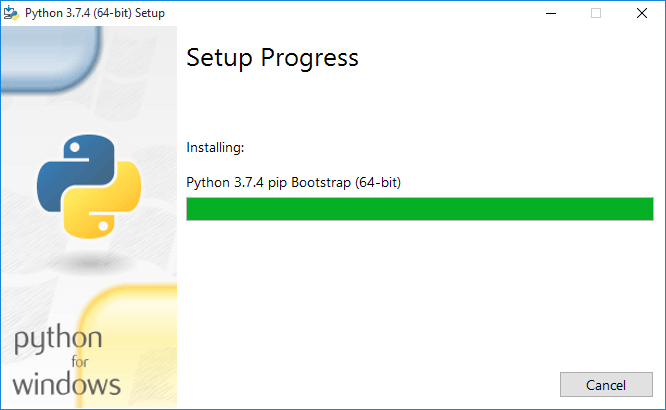The width and height of the screenshot is (666, 410).
Task: Click the disabled maximize window button
Action: coord(596,13)
